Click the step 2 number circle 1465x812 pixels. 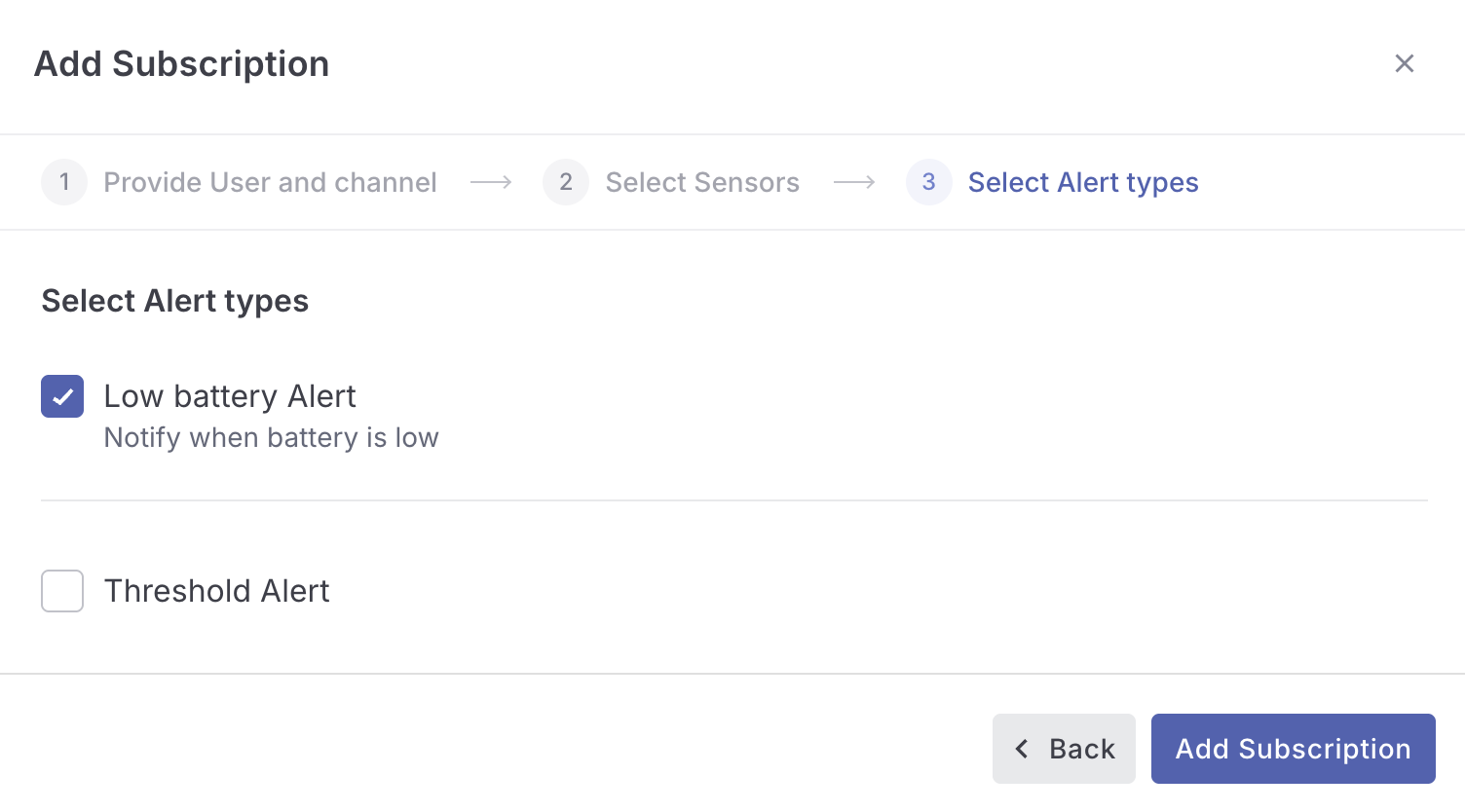coord(566,182)
